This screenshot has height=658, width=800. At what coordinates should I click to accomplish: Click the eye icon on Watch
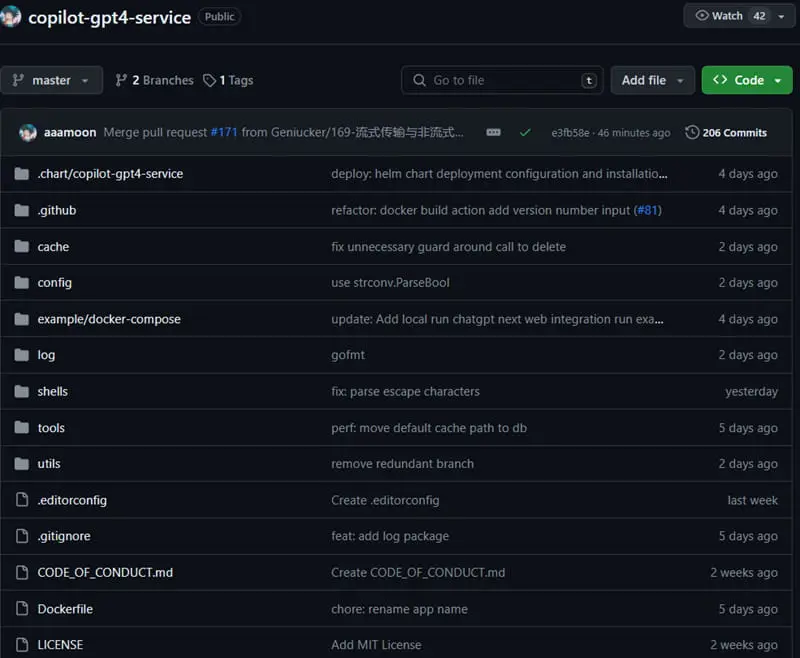[x=702, y=16]
